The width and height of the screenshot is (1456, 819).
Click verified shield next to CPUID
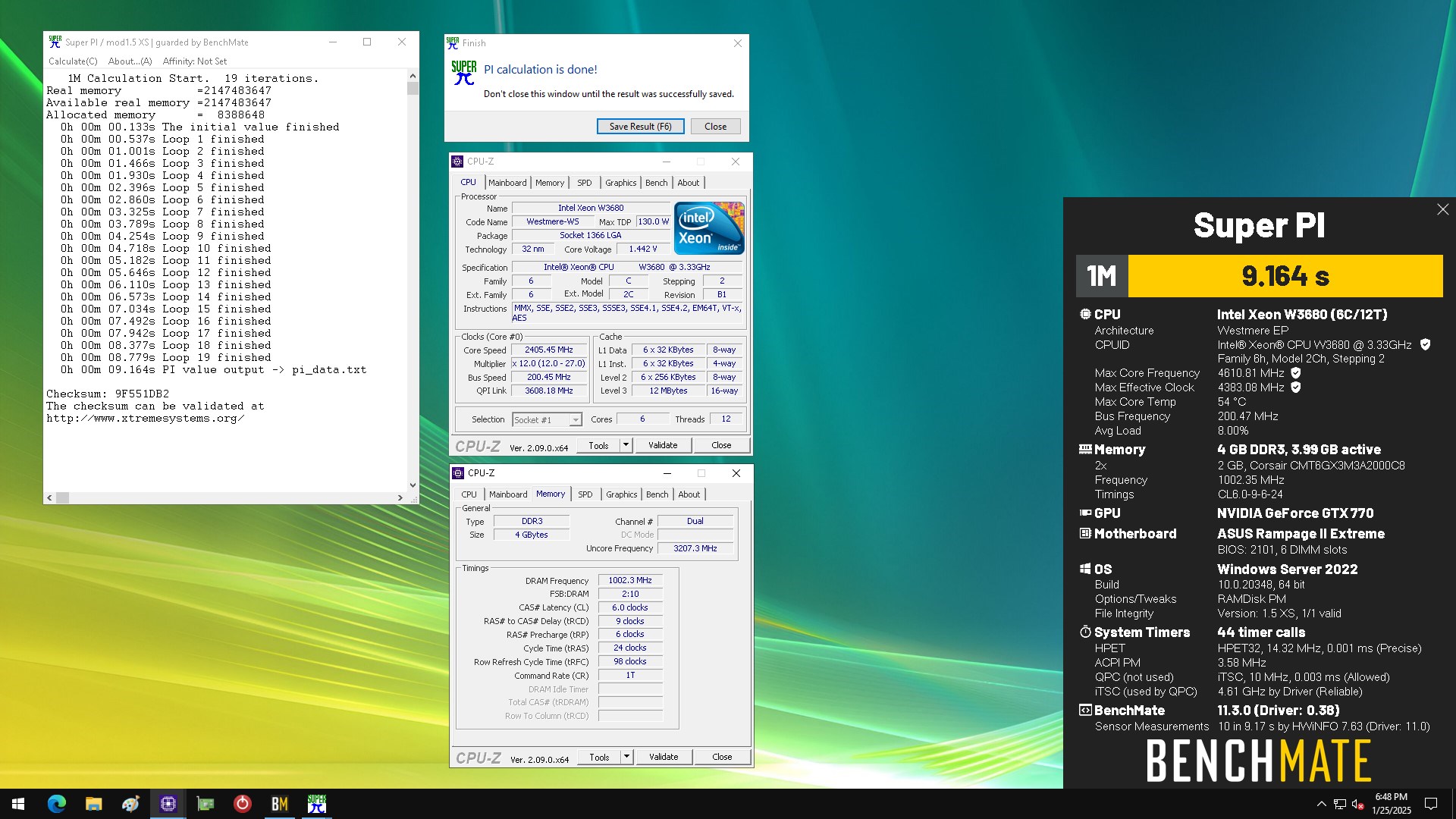click(x=1425, y=344)
